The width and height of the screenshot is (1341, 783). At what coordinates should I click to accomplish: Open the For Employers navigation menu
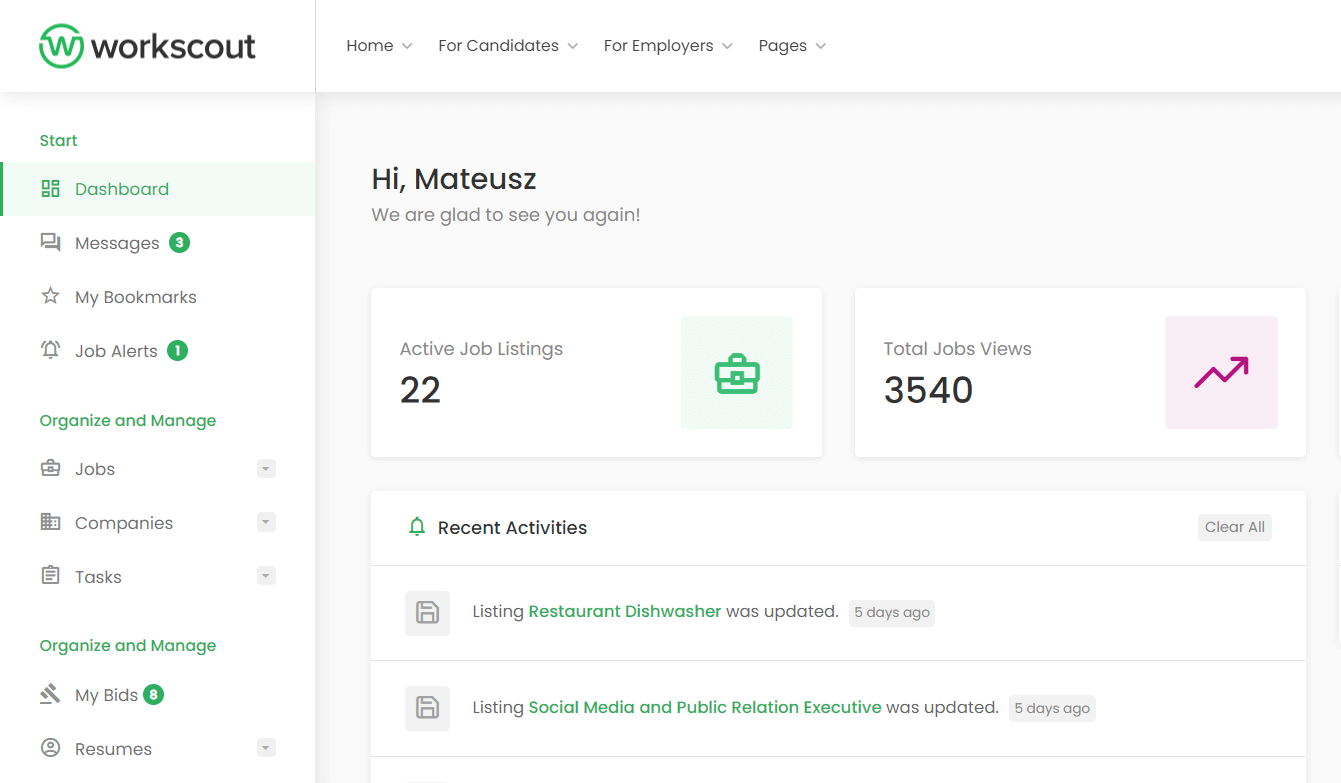668,46
